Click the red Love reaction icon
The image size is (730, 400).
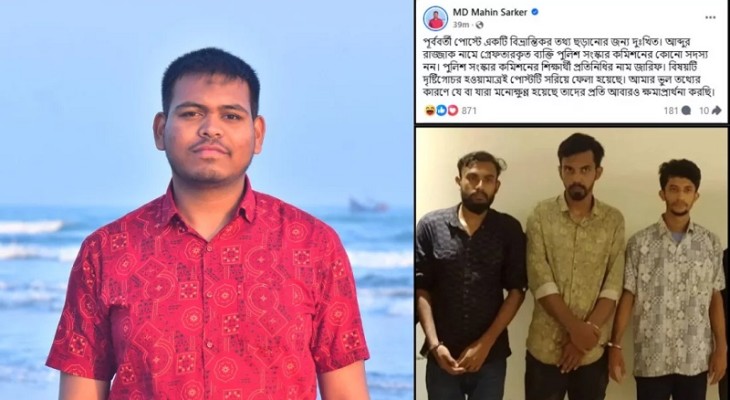pyautogui.click(x=453, y=110)
